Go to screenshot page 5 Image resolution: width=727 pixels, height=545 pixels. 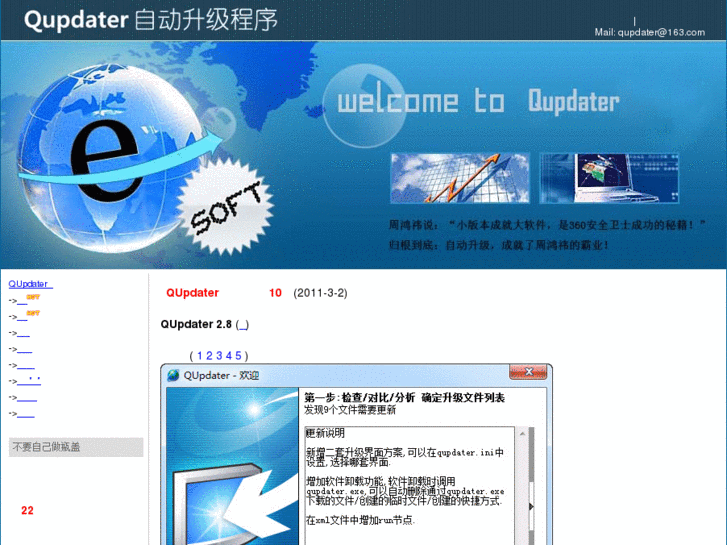pyautogui.click(x=238, y=356)
